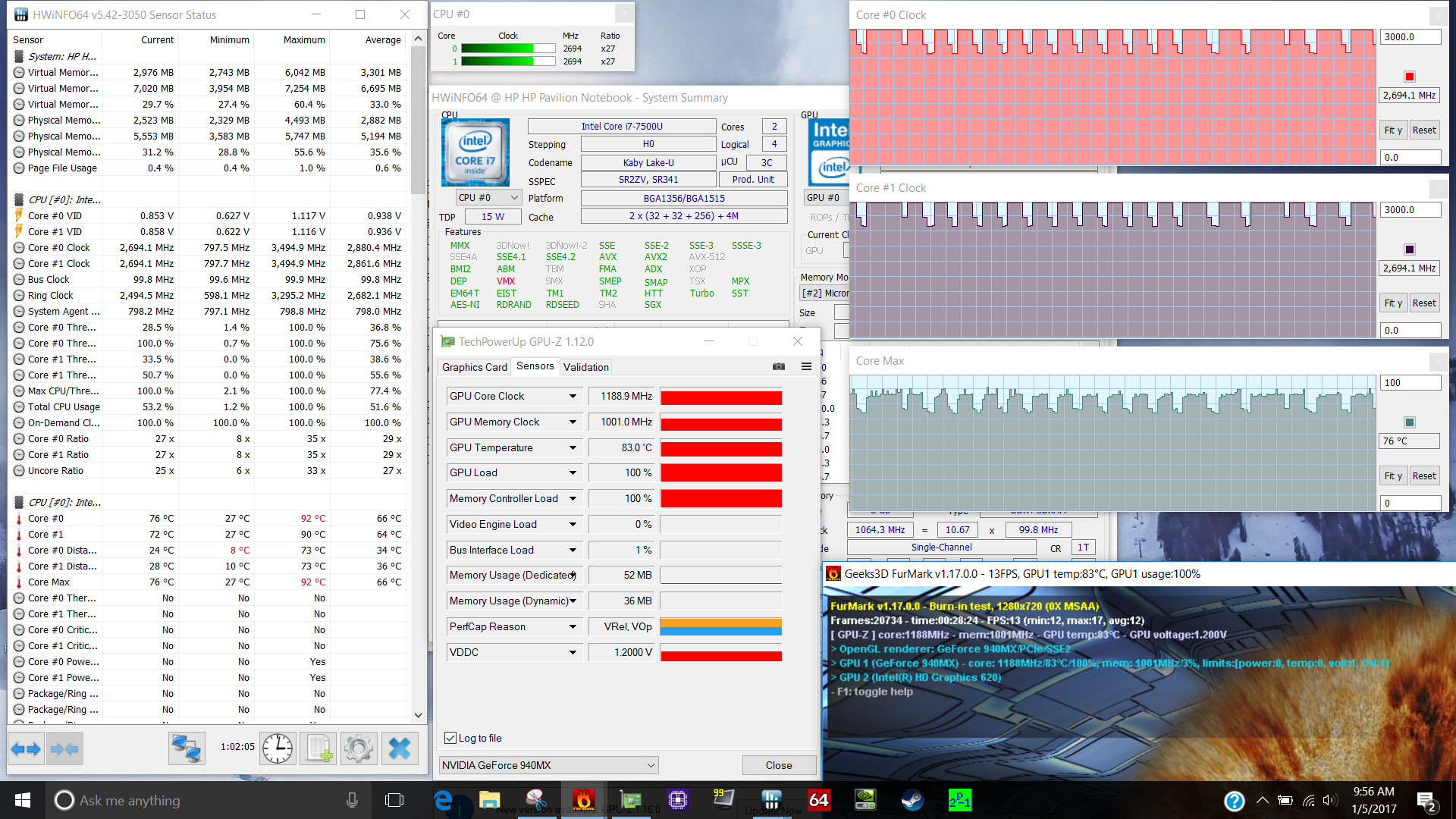Image resolution: width=1456 pixels, height=819 pixels.
Task: Switch to the Graphics Card tab
Action: 475,367
